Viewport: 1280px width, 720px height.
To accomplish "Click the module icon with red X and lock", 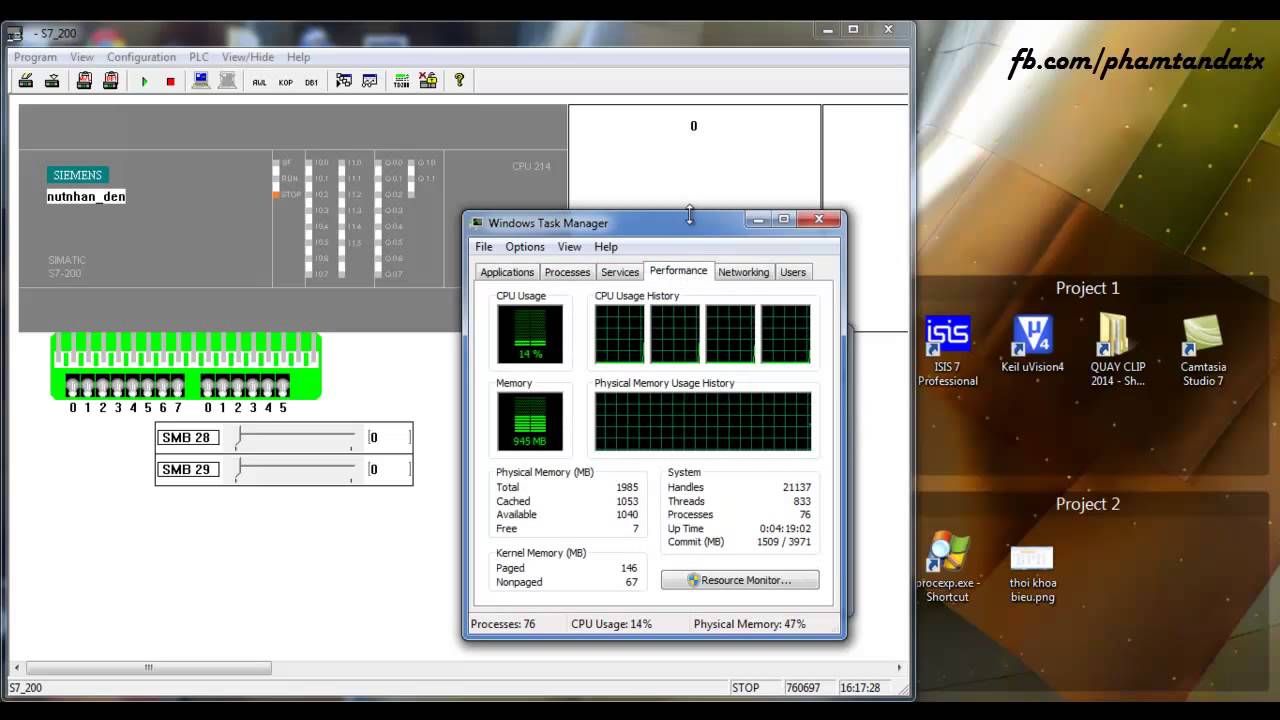I will 428,81.
